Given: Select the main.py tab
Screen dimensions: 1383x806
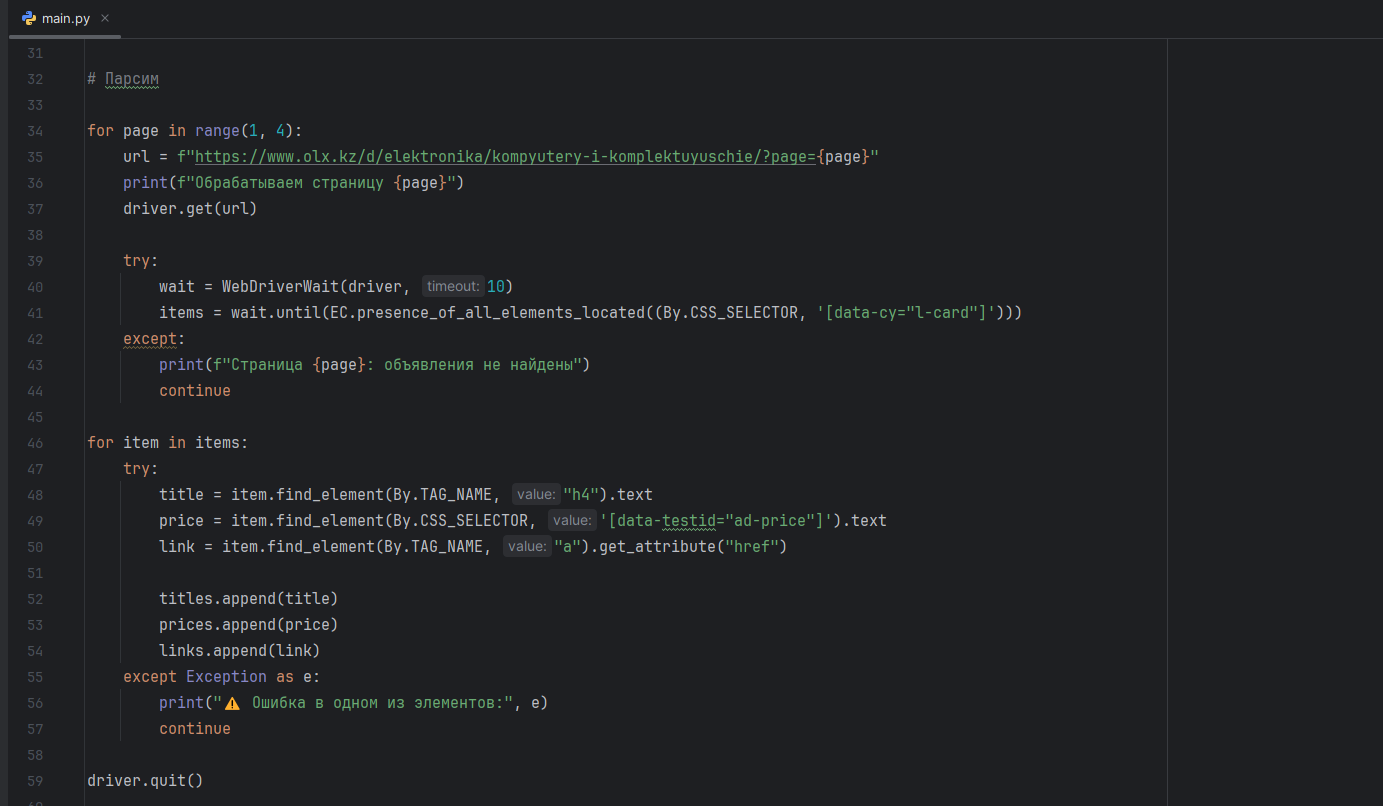Looking at the screenshot, I should pyautogui.click(x=66, y=18).
